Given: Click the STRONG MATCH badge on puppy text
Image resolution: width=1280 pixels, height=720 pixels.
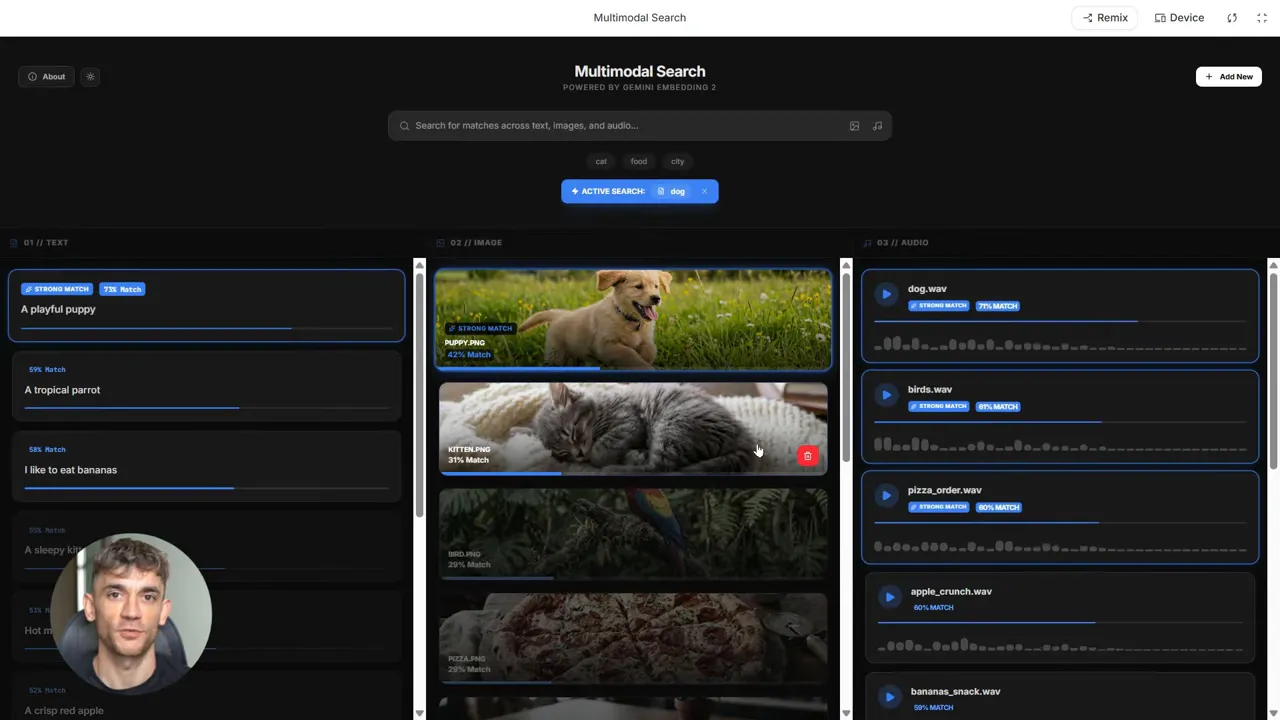Looking at the screenshot, I should [57, 289].
